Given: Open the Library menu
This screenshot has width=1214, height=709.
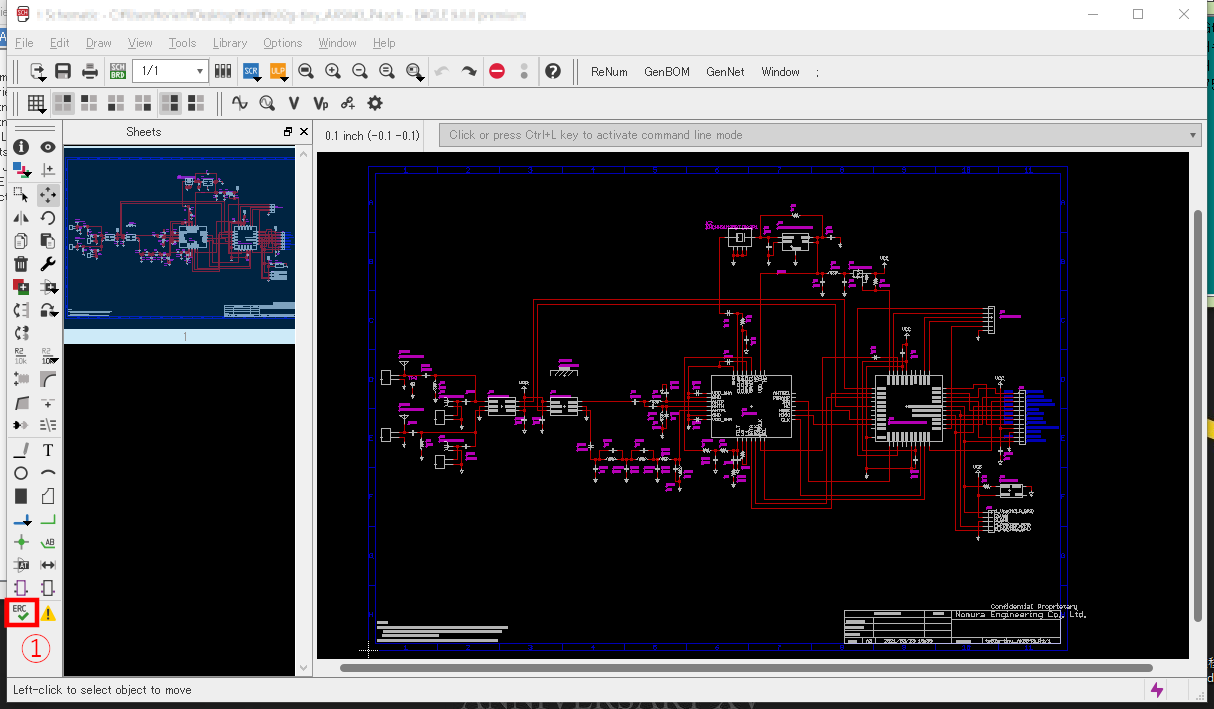Looking at the screenshot, I should point(230,43).
